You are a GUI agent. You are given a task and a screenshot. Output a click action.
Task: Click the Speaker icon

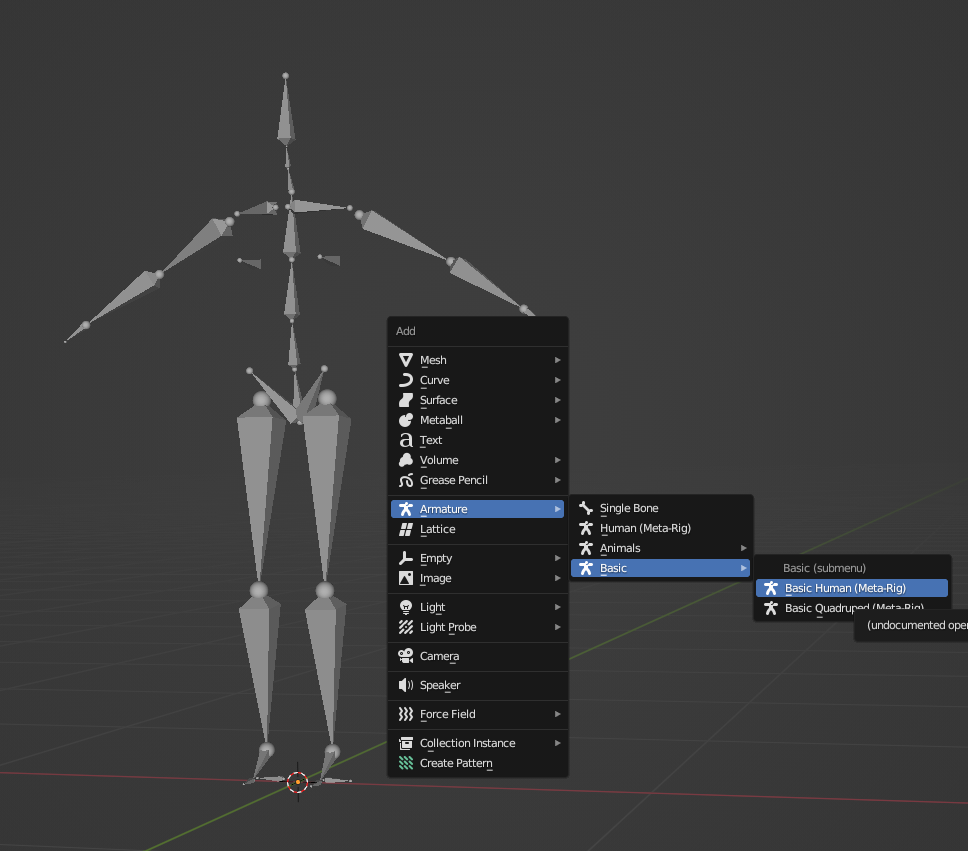click(x=406, y=685)
